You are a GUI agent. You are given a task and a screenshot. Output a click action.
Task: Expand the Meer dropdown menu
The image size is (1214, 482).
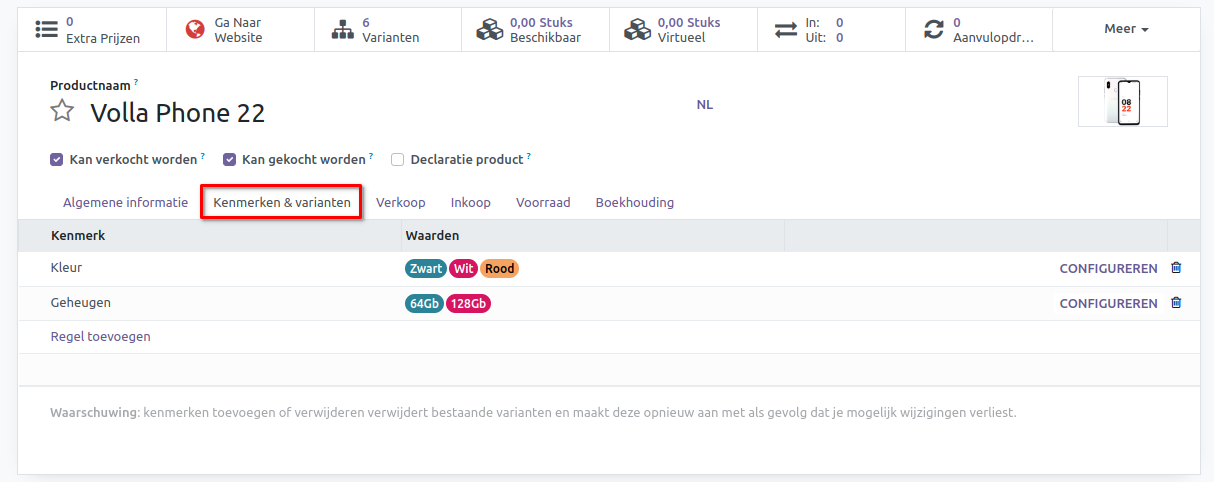pos(1126,29)
